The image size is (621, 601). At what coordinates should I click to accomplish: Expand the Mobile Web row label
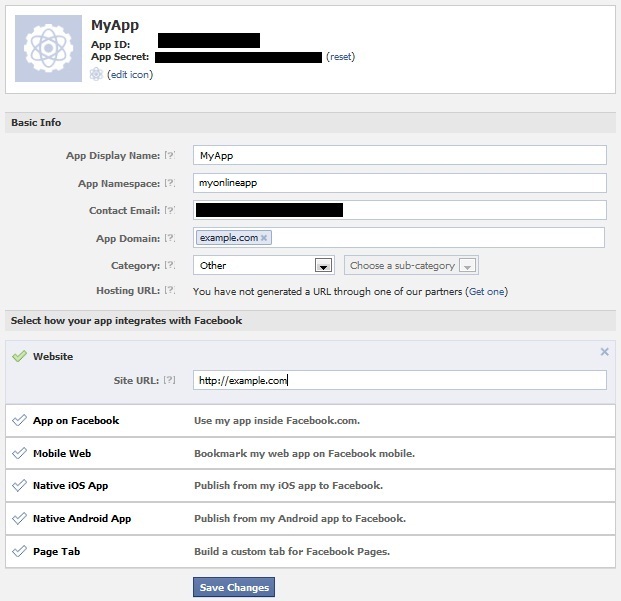click(62, 453)
